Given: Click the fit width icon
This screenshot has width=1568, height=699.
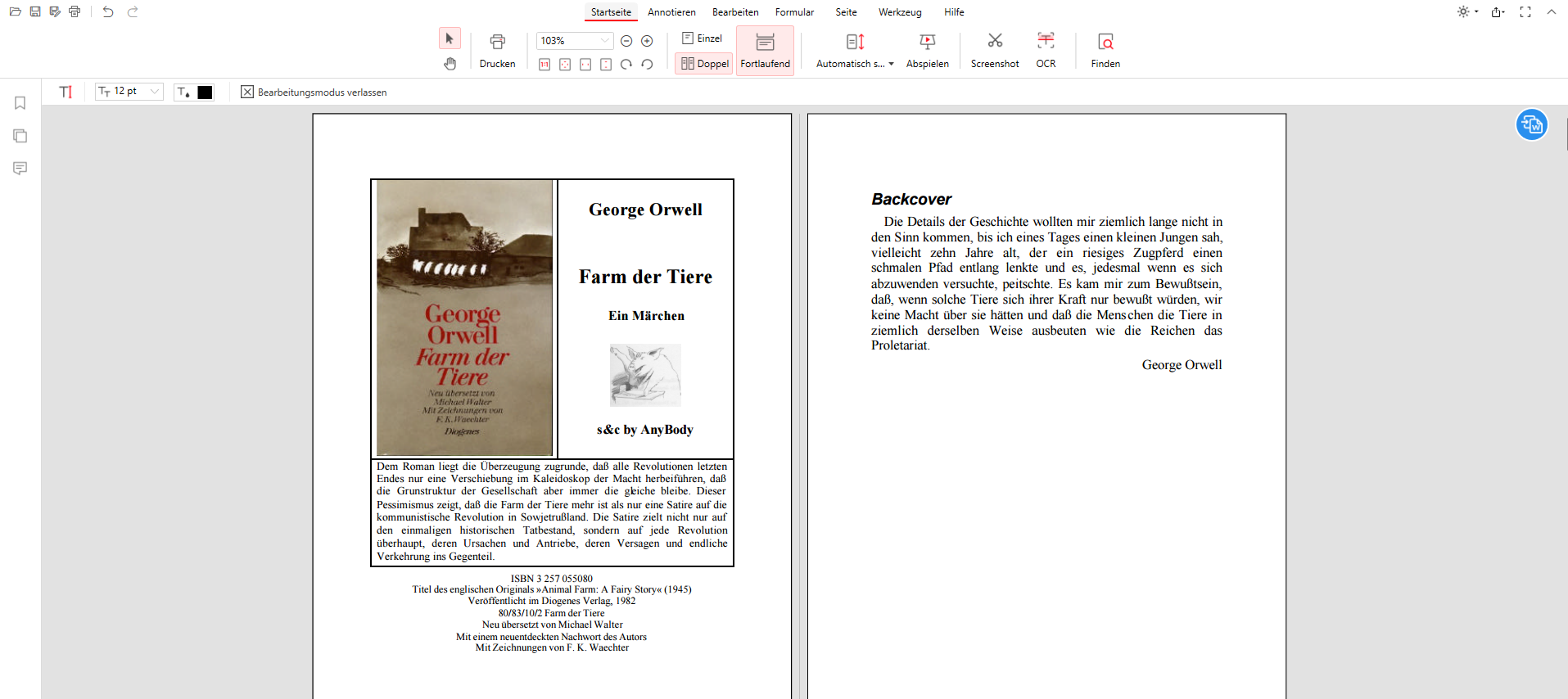Looking at the screenshot, I should (585, 65).
